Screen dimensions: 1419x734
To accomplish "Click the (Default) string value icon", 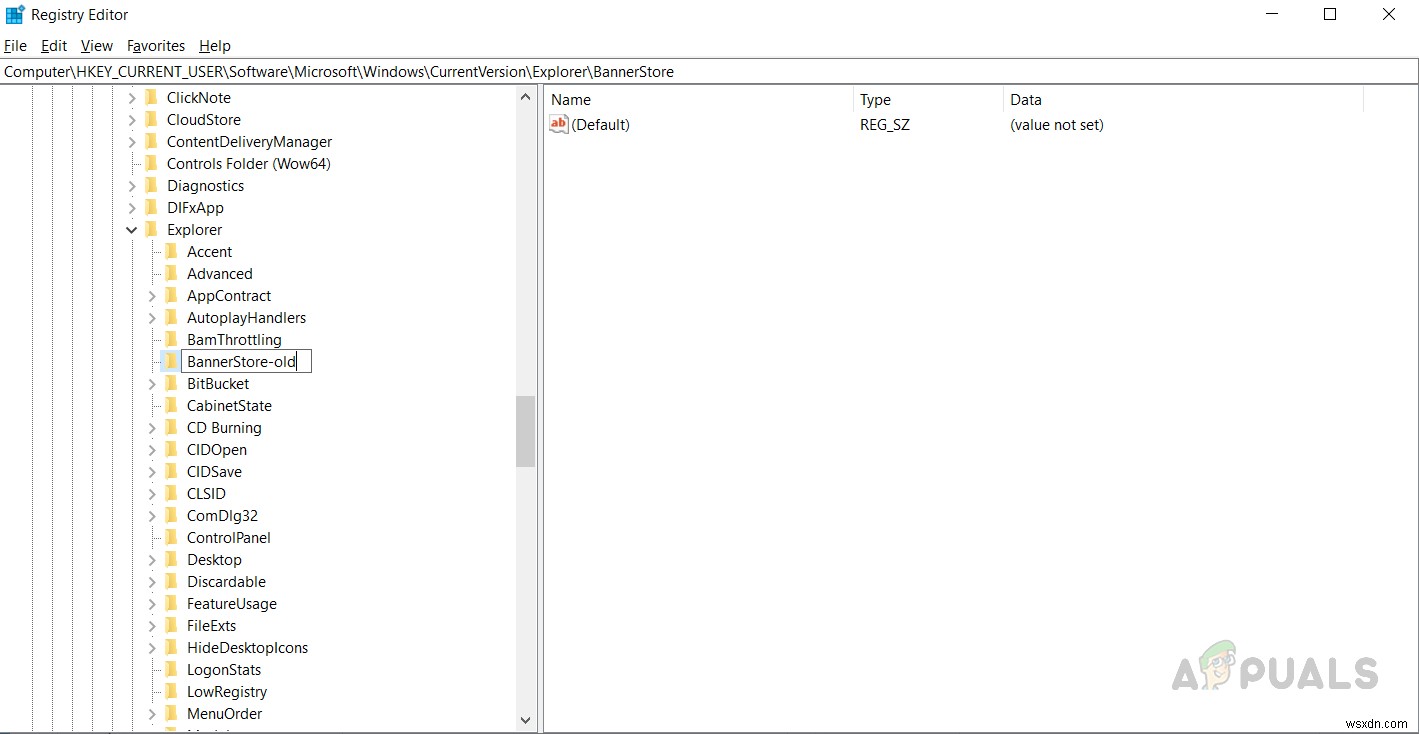I will tap(559, 125).
